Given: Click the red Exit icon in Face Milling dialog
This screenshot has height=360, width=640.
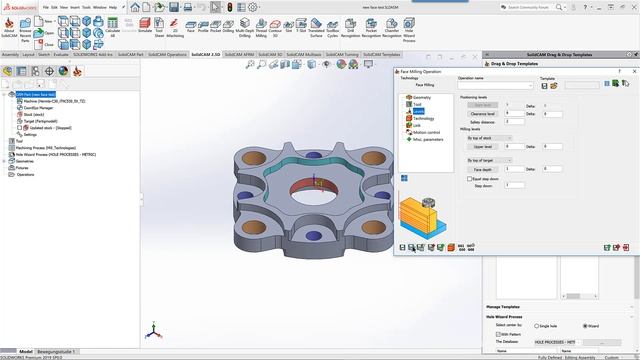Looking at the screenshot, I should tap(626, 247).
